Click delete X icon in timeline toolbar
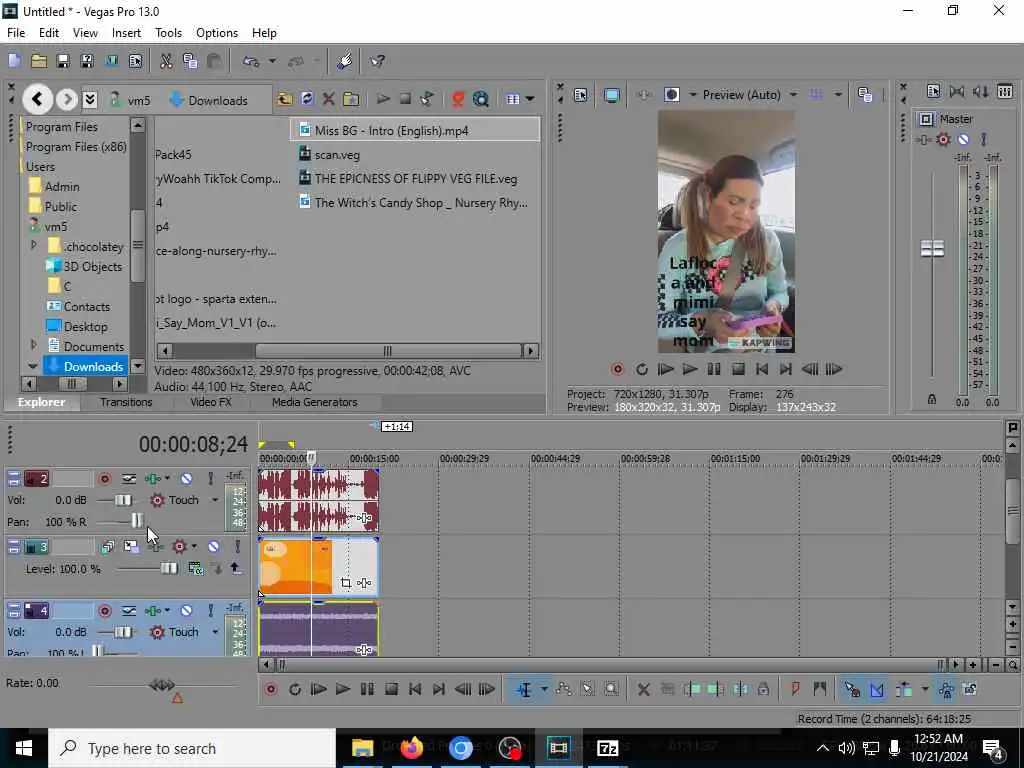 tap(643, 689)
